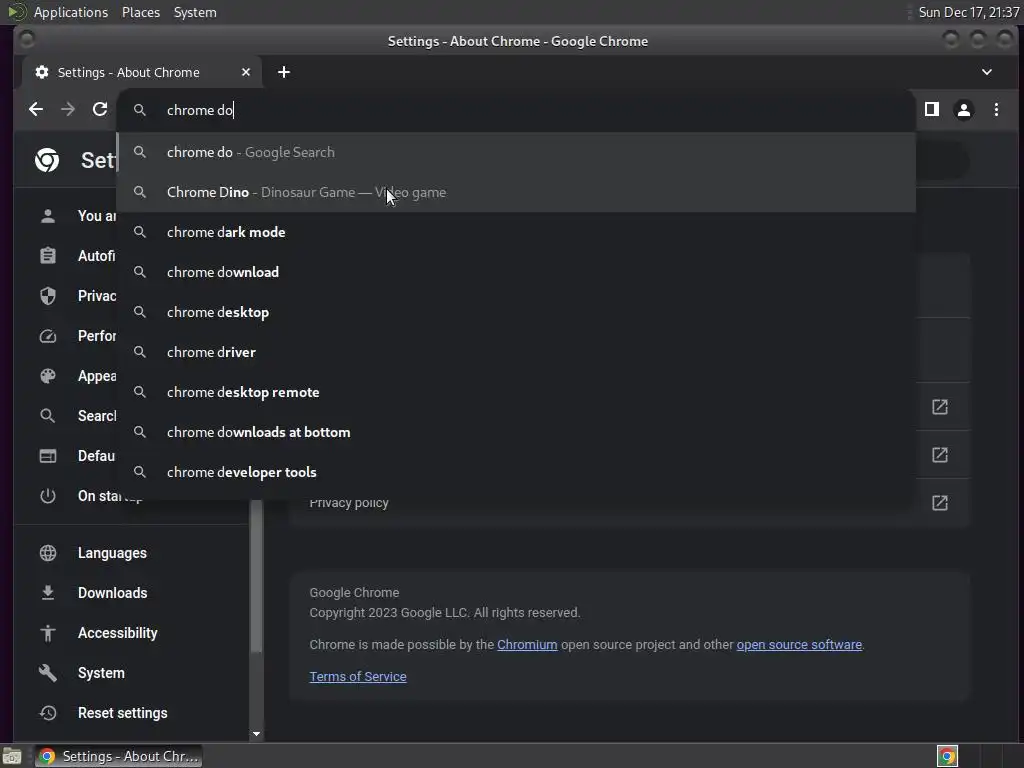Click the Languages globe icon
The width and height of the screenshot is (1024, 768).
click(48, 553)
